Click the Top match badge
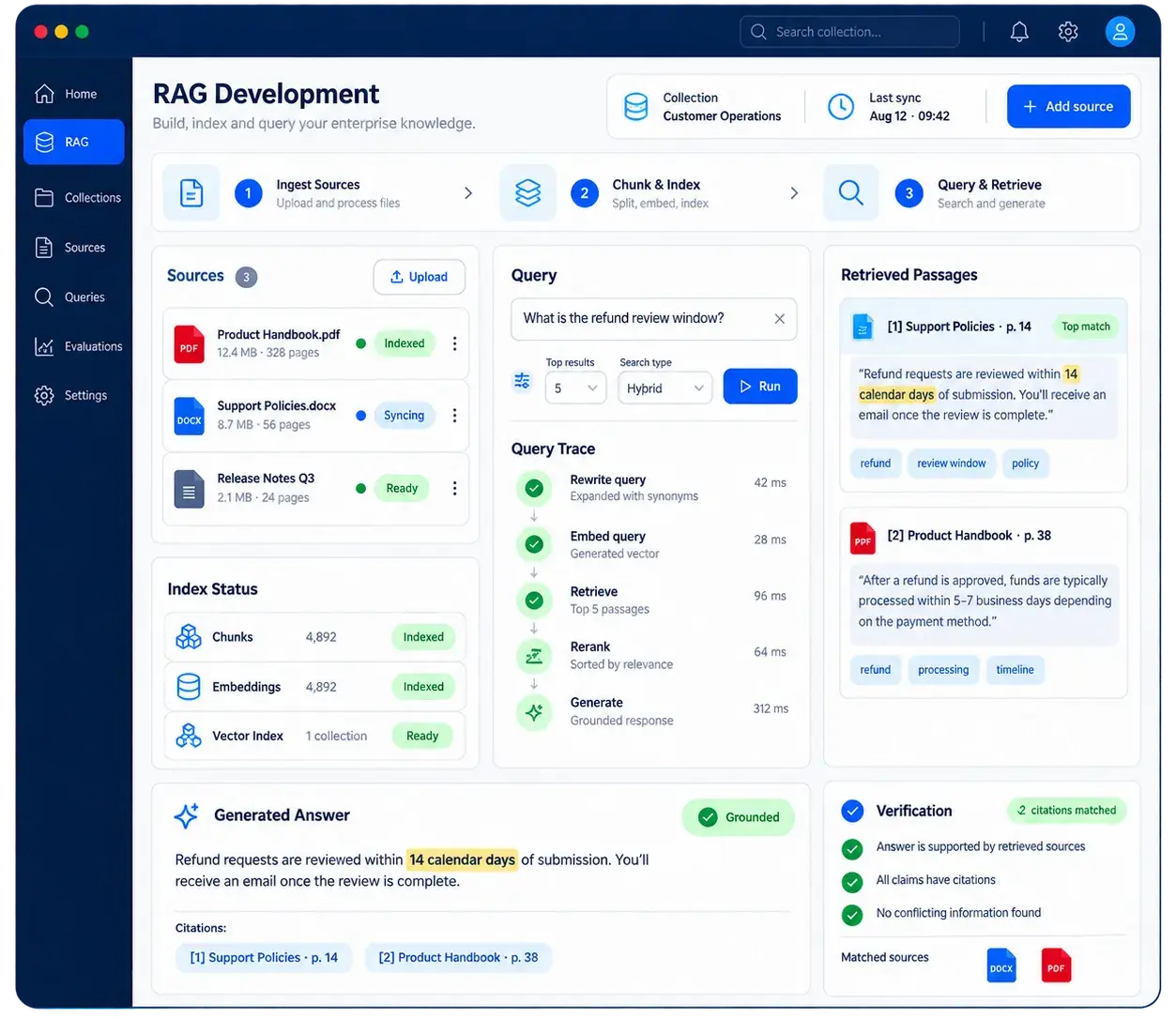This screenshot has width=1176, height=1019. 1085,327
